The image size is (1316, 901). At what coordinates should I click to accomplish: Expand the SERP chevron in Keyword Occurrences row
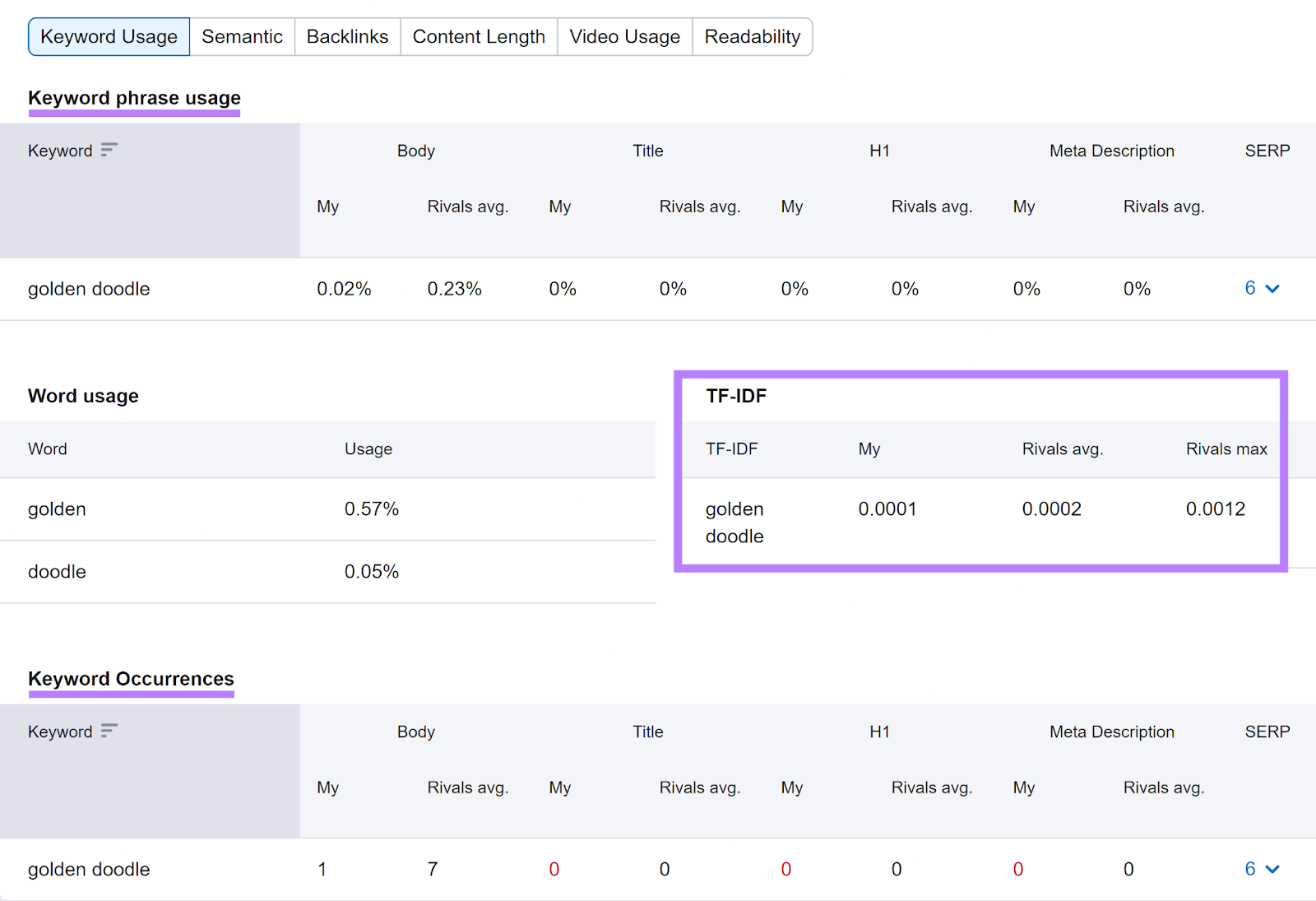[x=1272, y=869]
